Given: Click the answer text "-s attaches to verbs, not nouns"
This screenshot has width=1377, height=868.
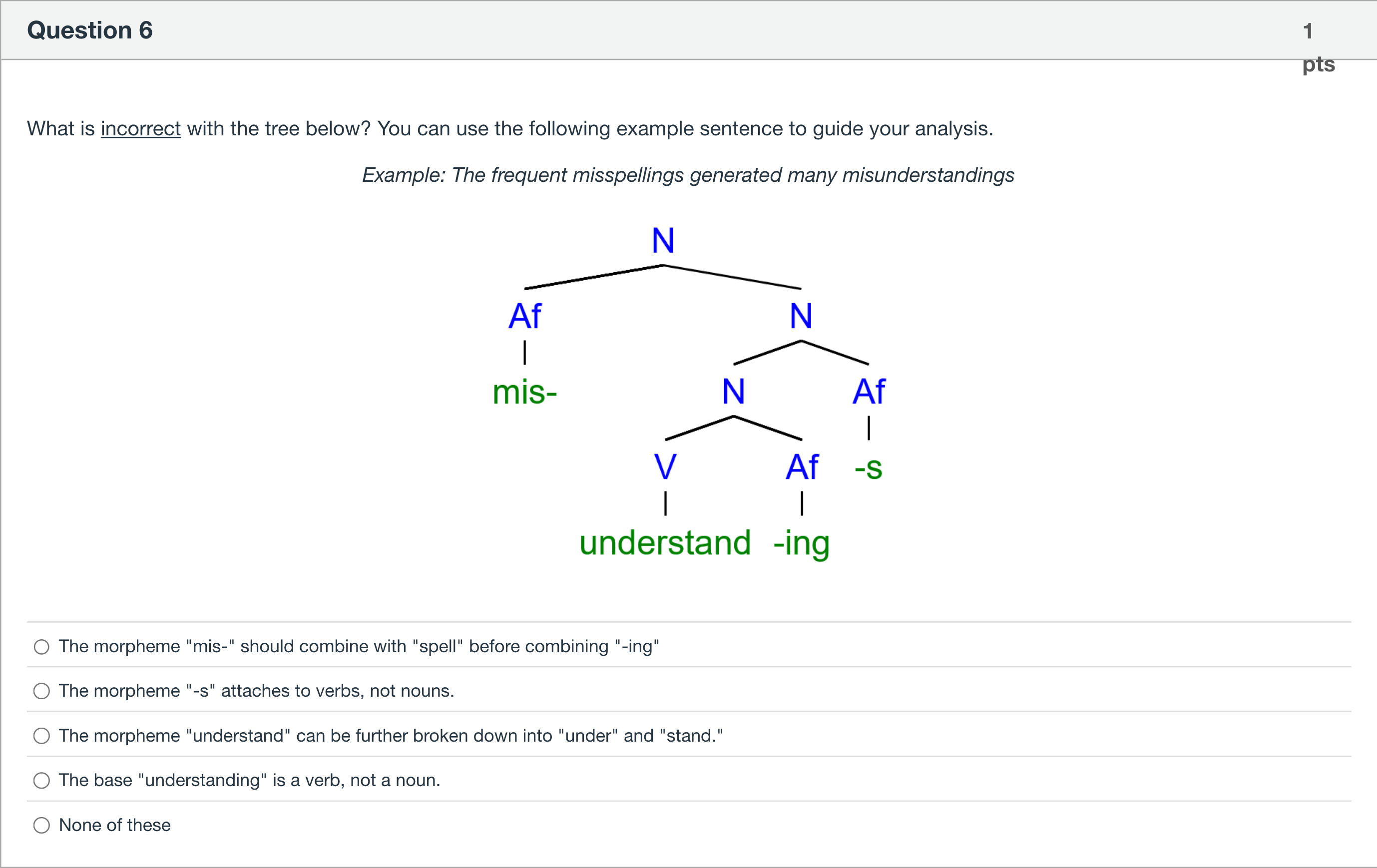Looking at the screenshot, I should 257,691.
